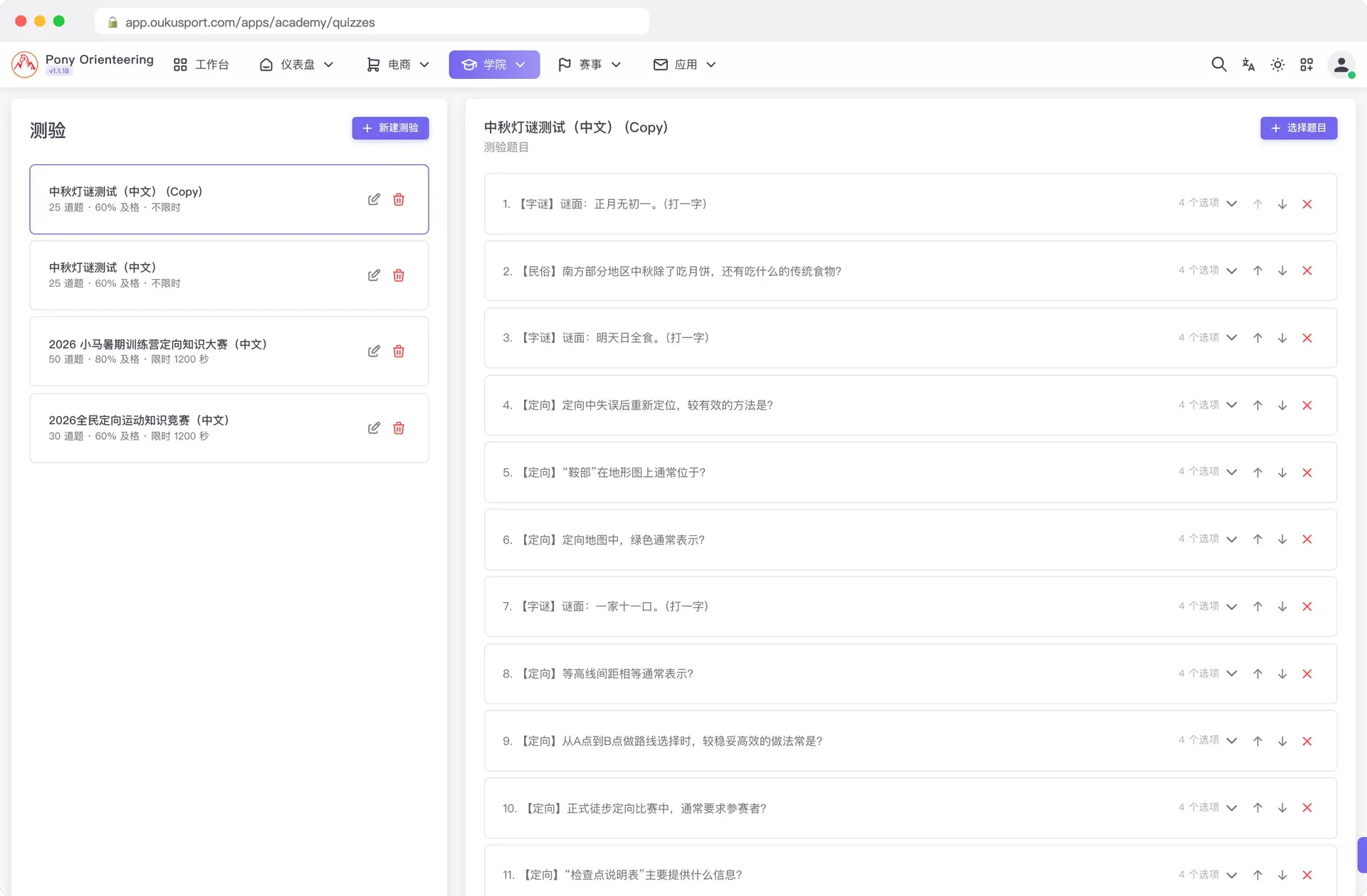Expand options of question 4 重新定位

click(x=1232, y=405)
